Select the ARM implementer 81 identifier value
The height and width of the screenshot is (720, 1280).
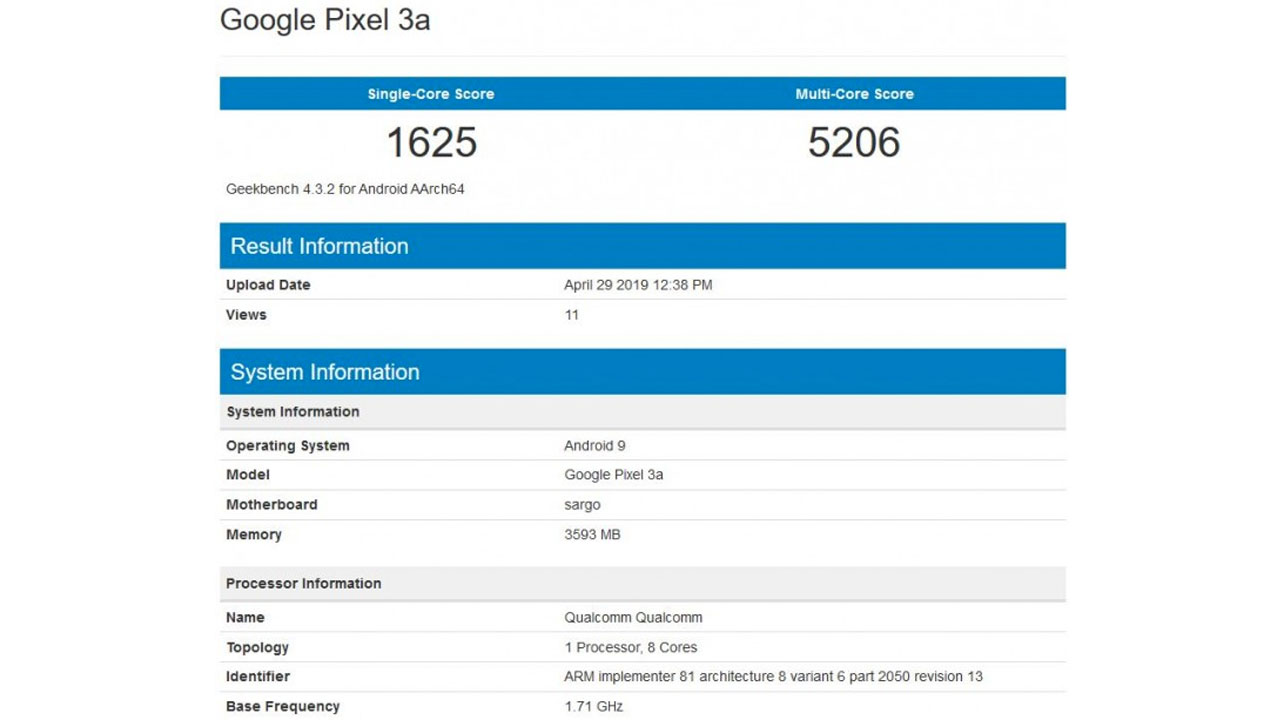[x=773, y=677]
